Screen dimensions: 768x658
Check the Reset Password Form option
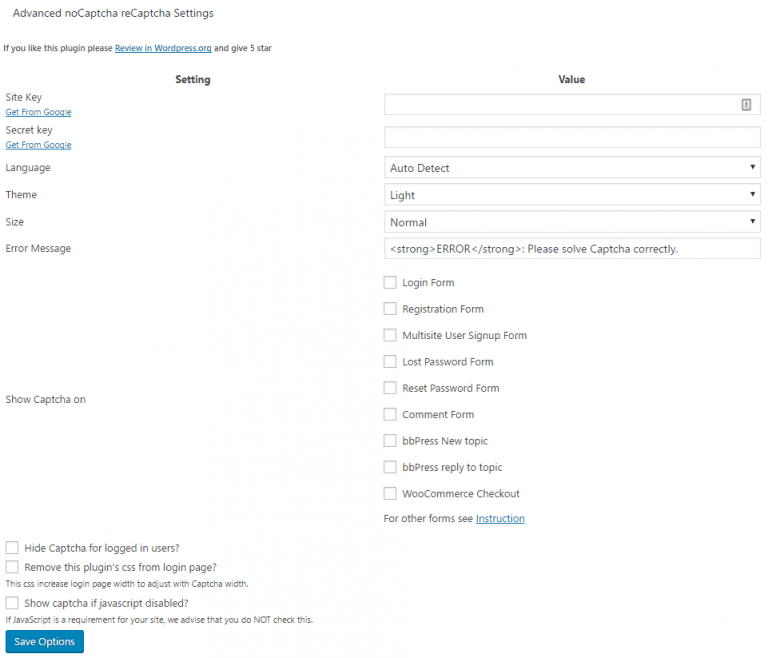(390, 388)
